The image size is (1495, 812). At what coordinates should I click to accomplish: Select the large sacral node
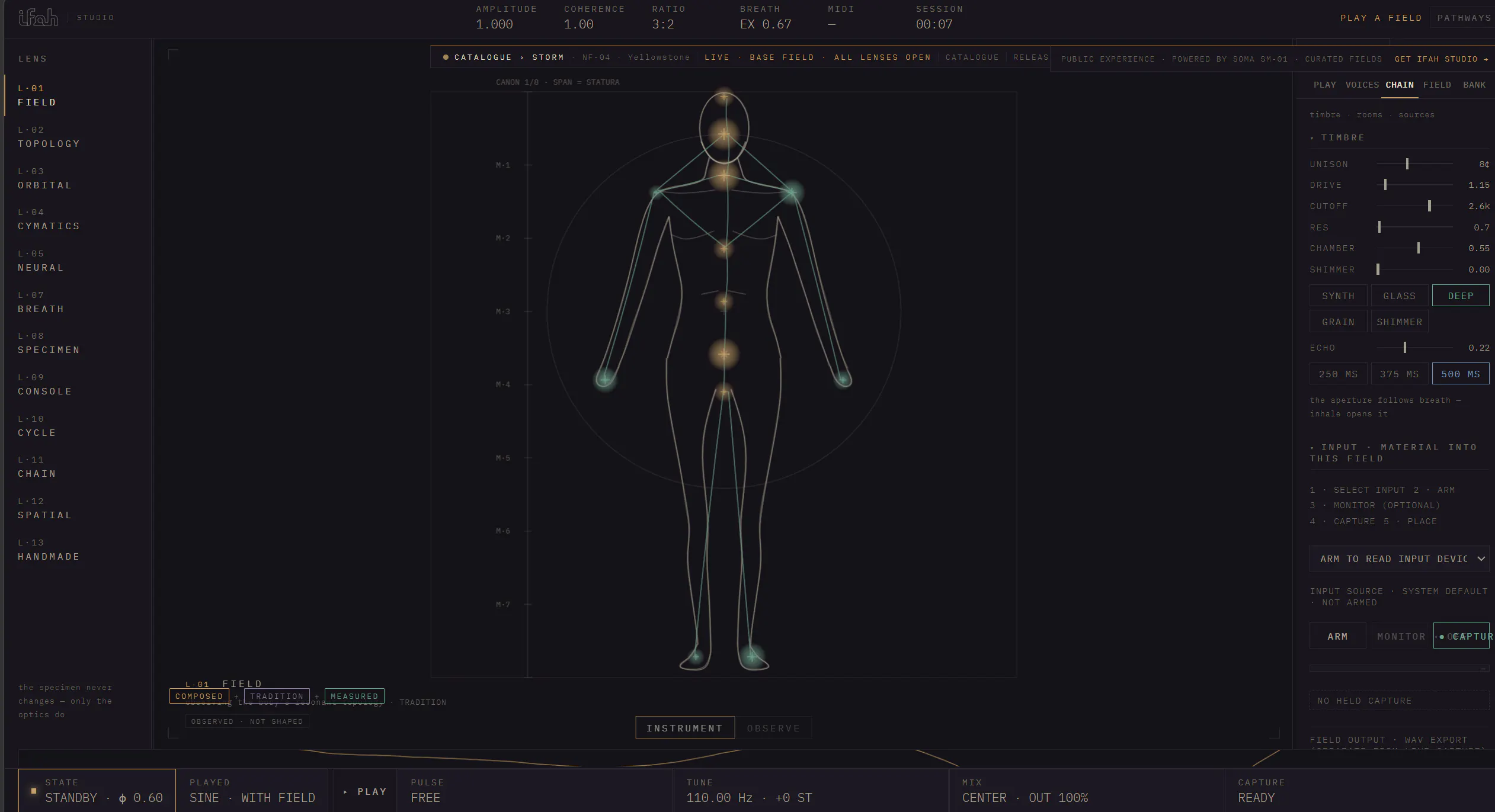pyautogui.click(x=724, y=354)
